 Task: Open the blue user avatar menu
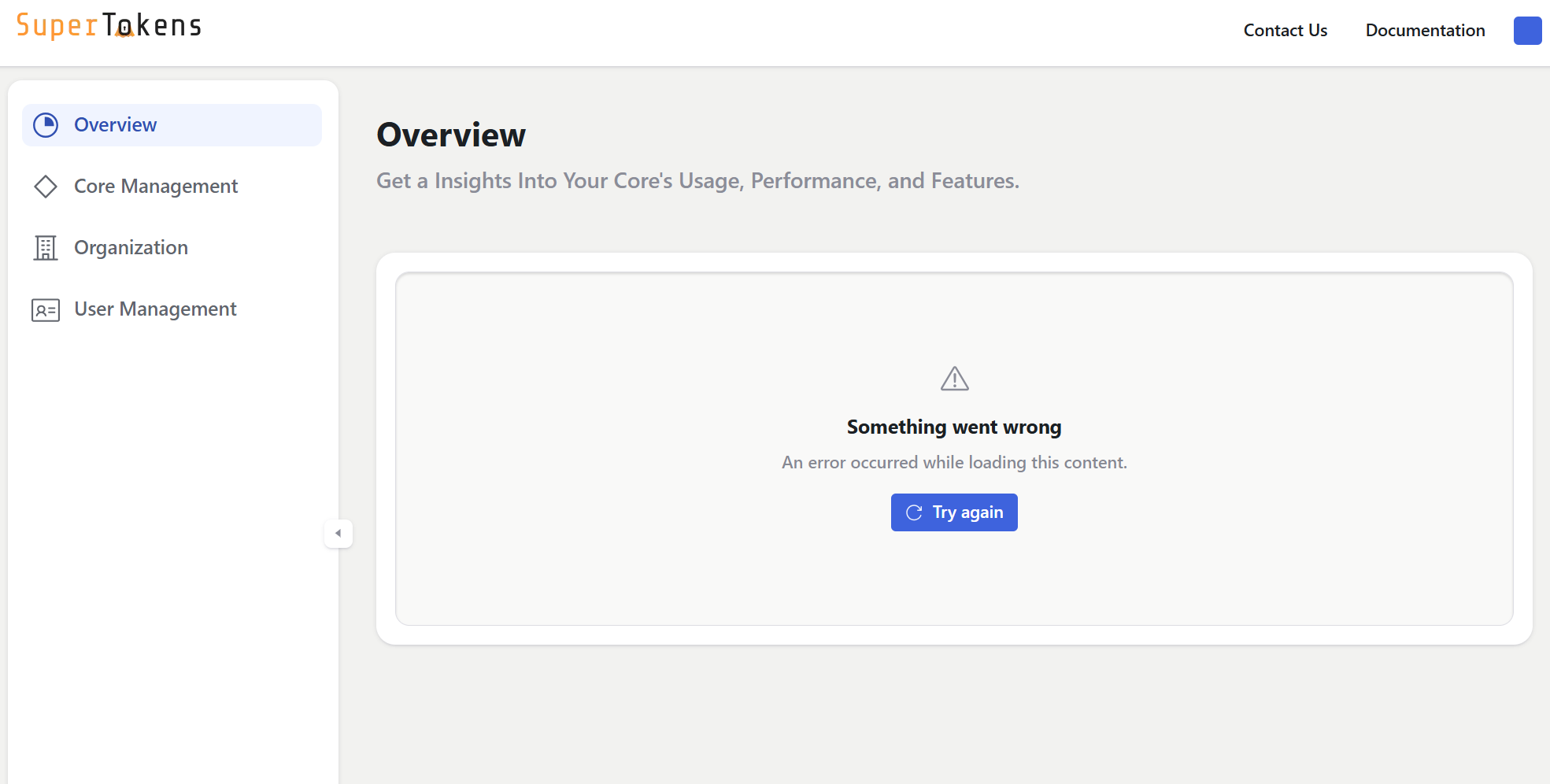click(x=1527, y=31)
